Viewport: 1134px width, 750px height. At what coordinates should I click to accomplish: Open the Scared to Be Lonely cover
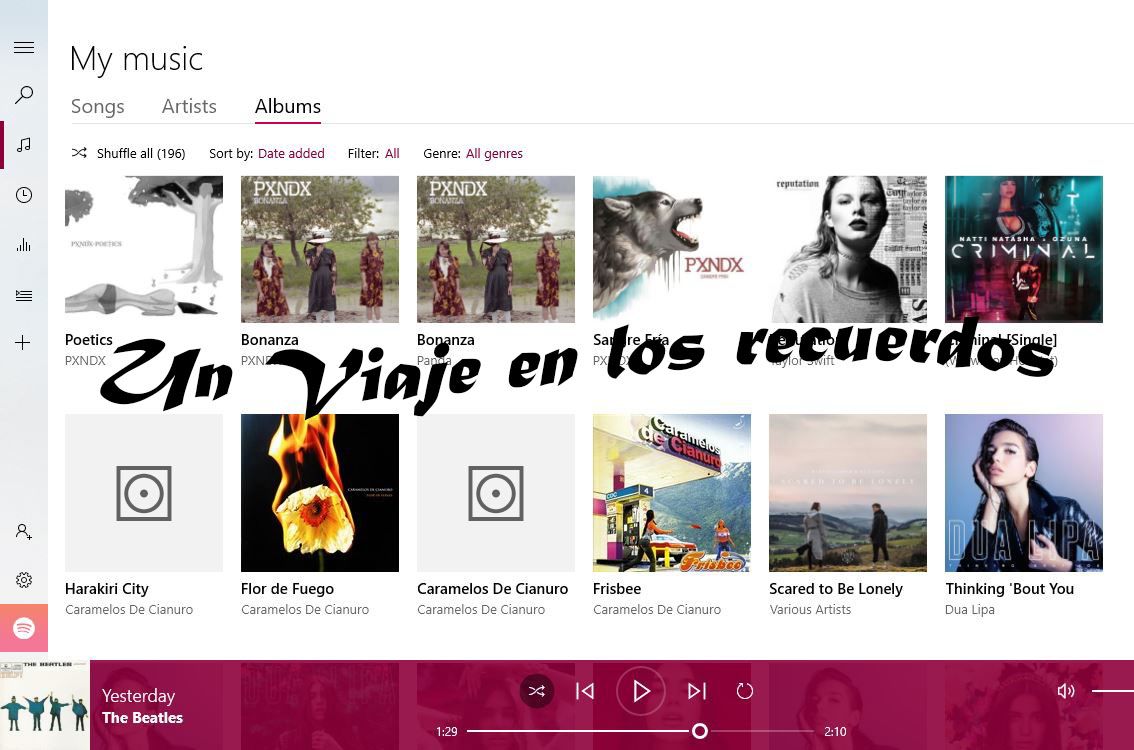tap(848, 493)
